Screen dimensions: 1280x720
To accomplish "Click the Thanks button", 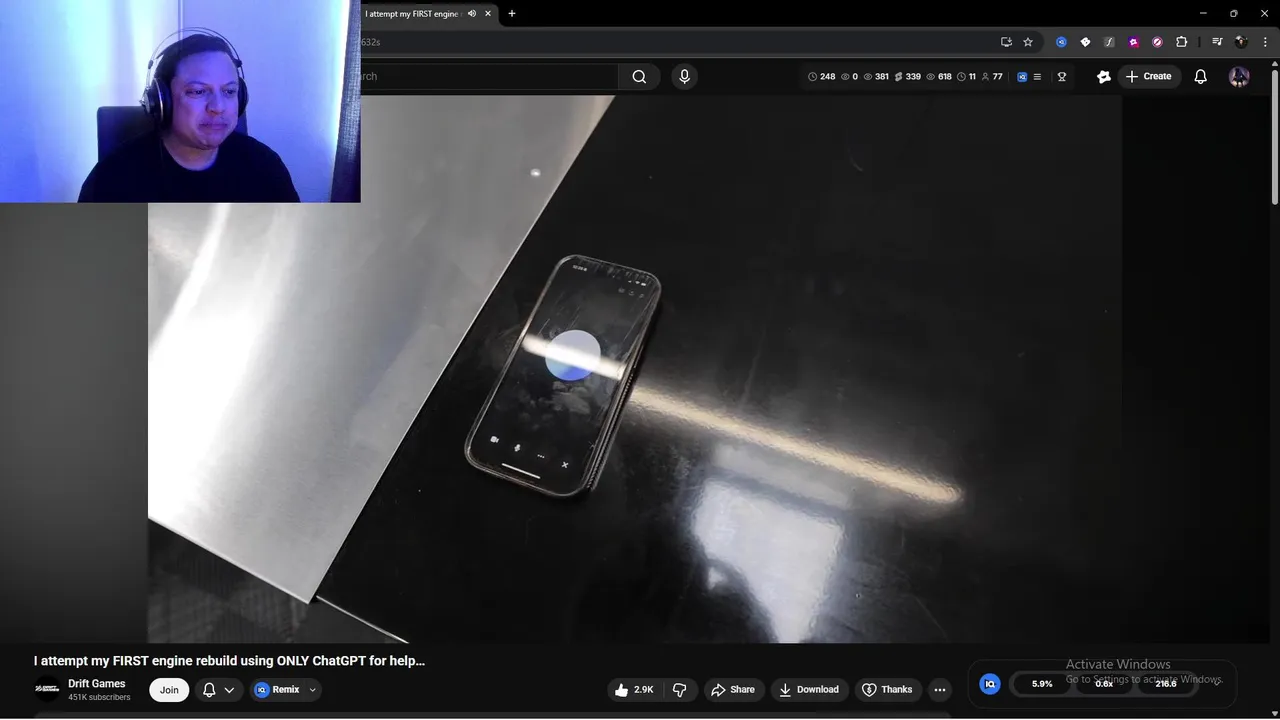I will point(887,690).
